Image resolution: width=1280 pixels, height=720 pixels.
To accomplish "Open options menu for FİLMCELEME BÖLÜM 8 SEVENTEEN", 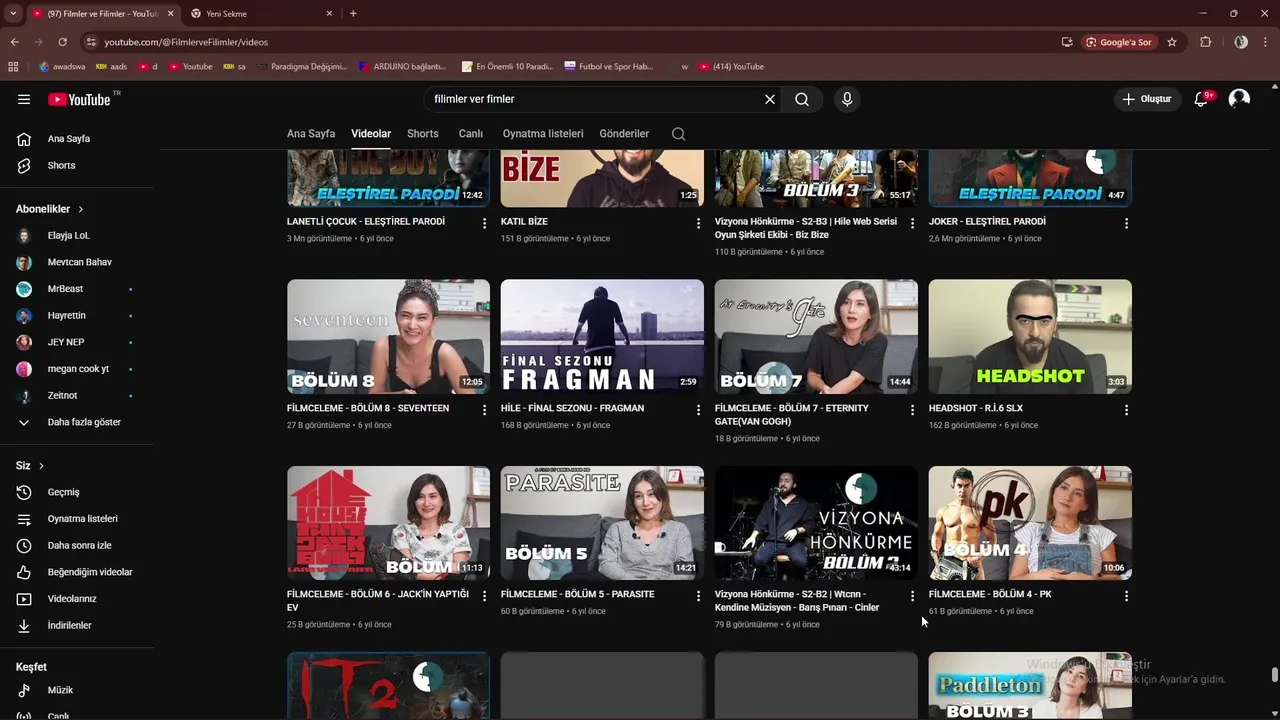I will coord(484,410).
